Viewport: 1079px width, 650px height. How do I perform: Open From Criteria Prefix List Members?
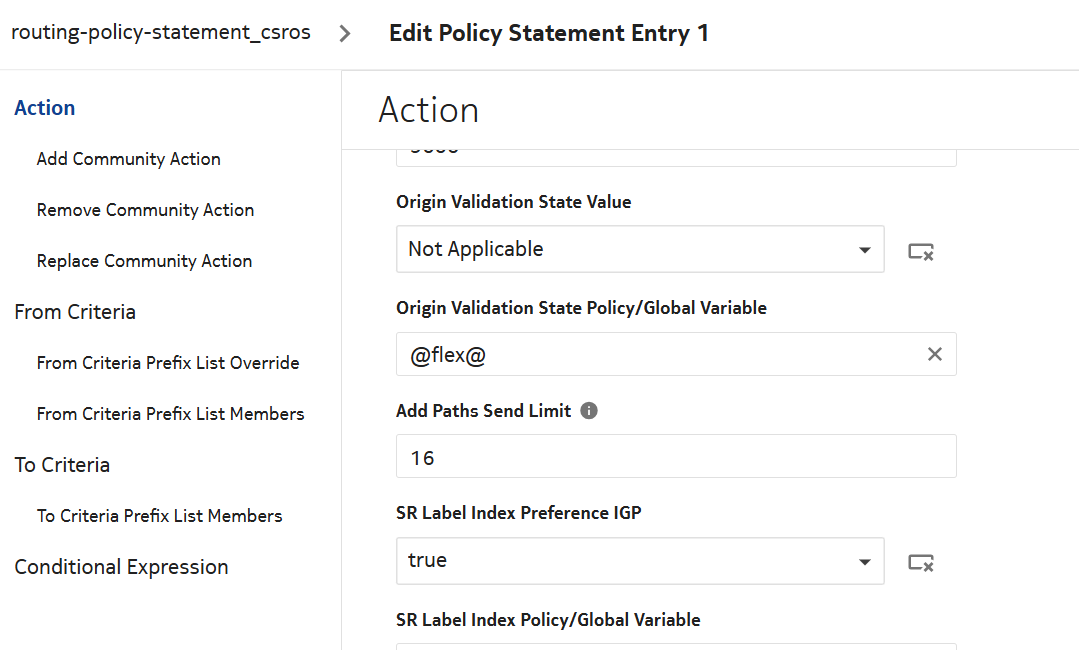pos(171,414)
